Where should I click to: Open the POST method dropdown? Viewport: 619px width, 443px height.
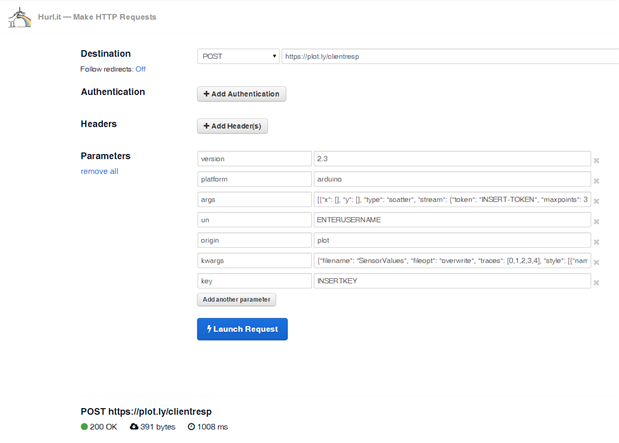238,57
